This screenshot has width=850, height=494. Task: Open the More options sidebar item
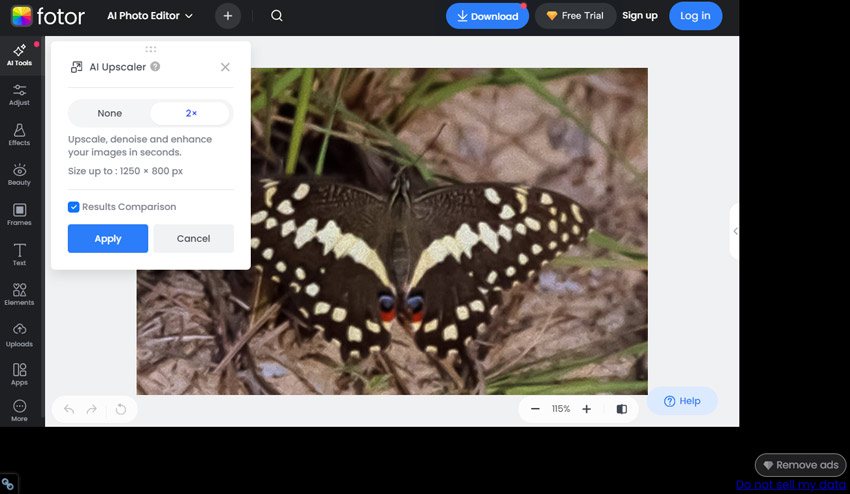tap(20, 410)
